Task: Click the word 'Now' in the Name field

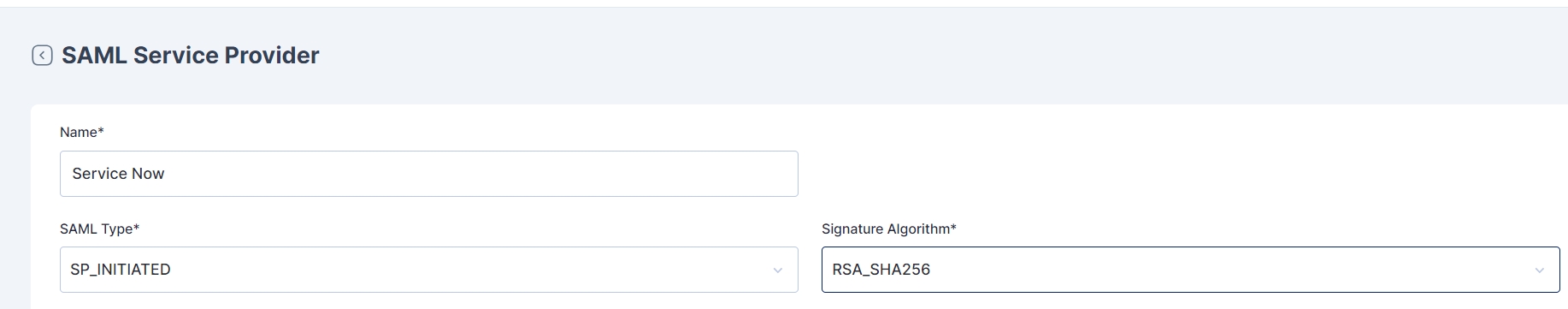Action: point(148,174)
